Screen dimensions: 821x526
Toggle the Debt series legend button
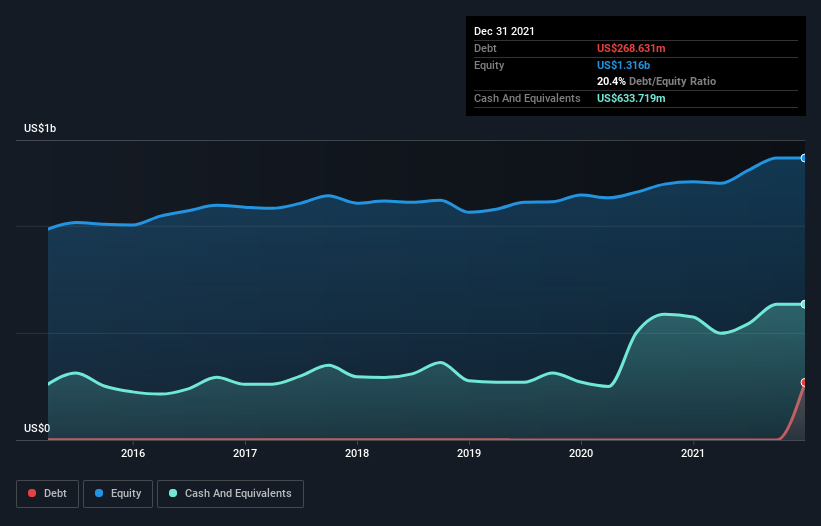(x=48, y=494)
